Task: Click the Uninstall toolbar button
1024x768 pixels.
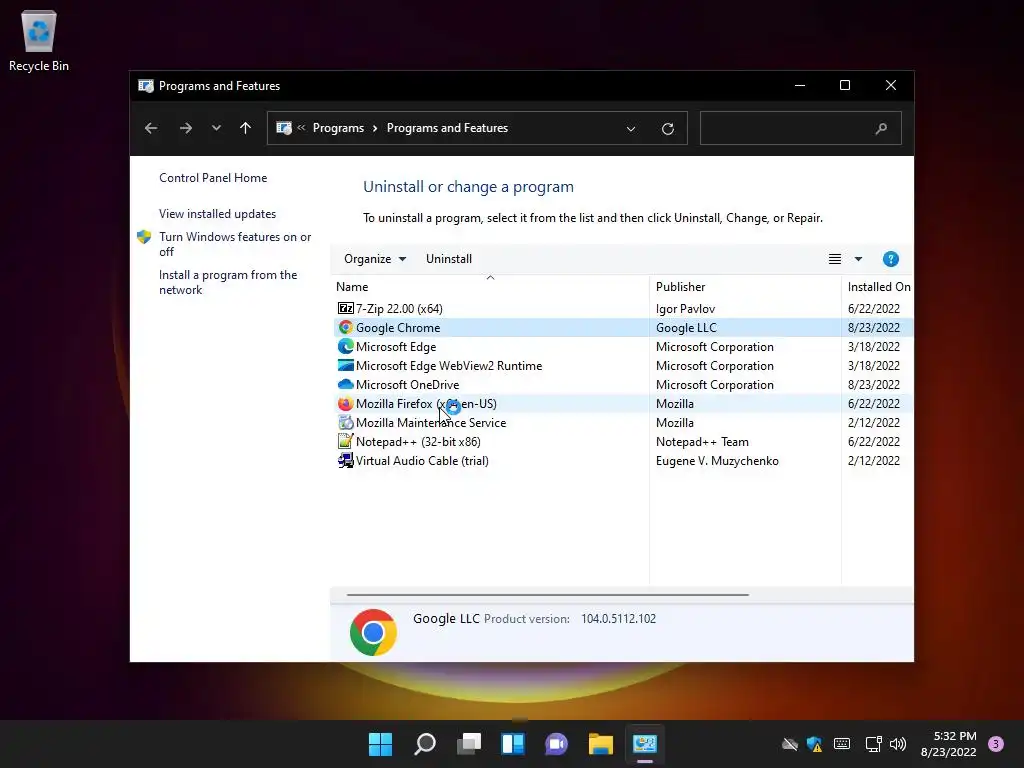Action: click(x=449, y=259)
